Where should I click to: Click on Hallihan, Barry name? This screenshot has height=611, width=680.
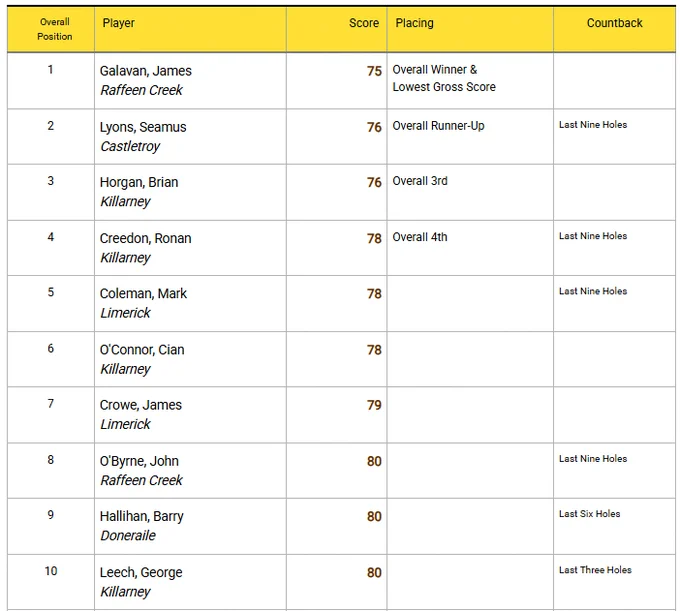click(x=141, y=516)
